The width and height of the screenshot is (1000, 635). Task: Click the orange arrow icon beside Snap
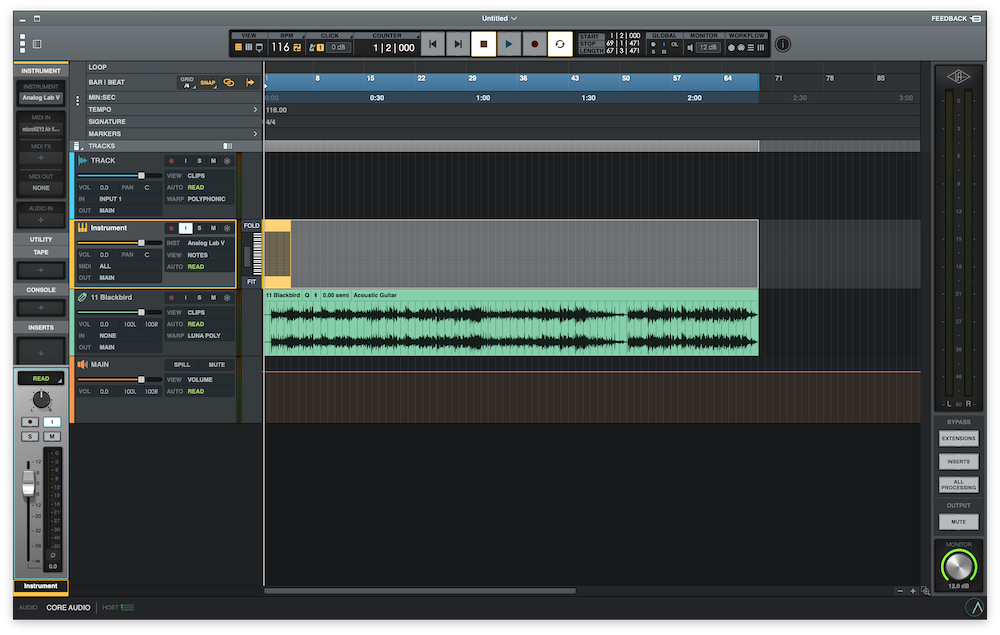click(250, 82)
